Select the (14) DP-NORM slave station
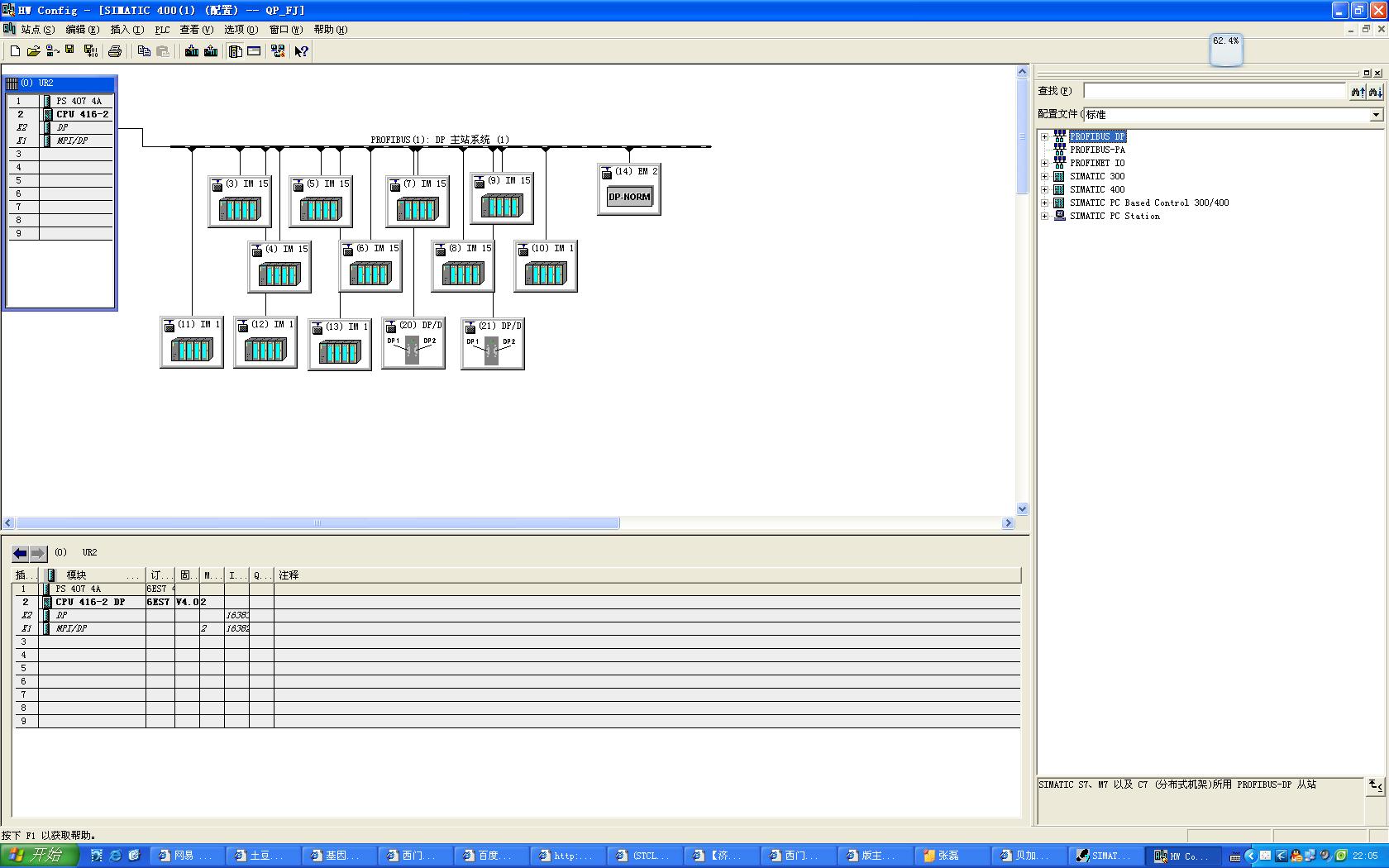Viewport: 1389px width, 868px height. pos(629,189)
